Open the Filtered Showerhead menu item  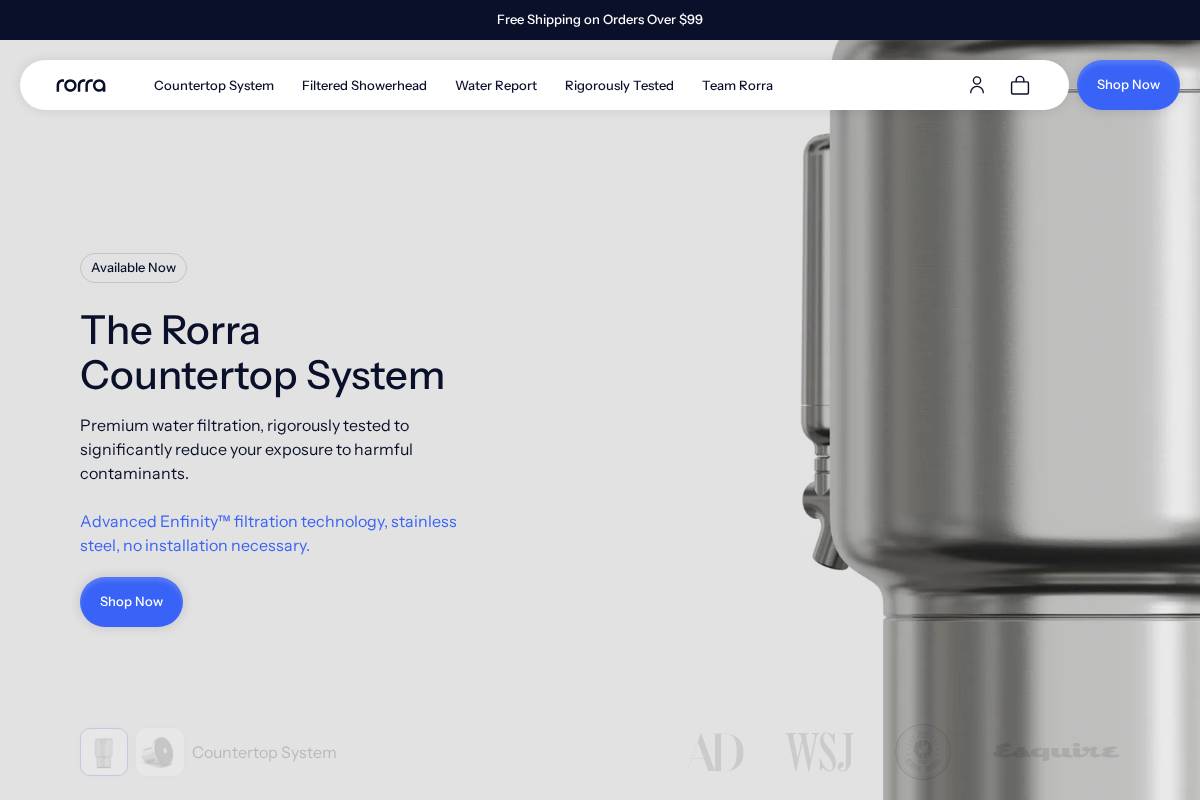click(364, 85)
